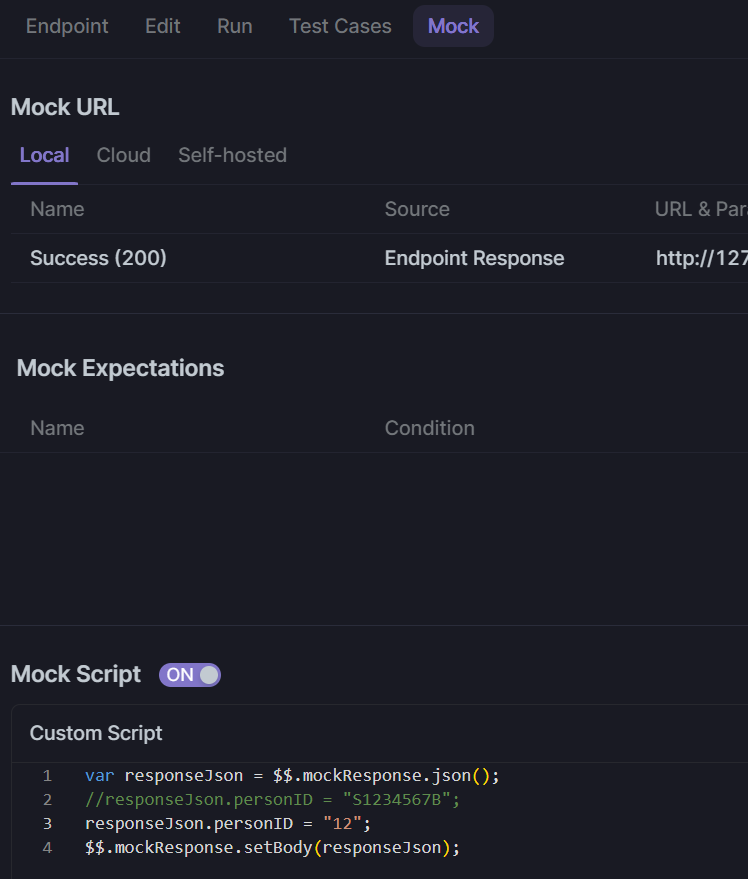Place cursor in var responseJson code line
Image resolution: width=748 pixels, height=879 pixels.
point(291,775)
